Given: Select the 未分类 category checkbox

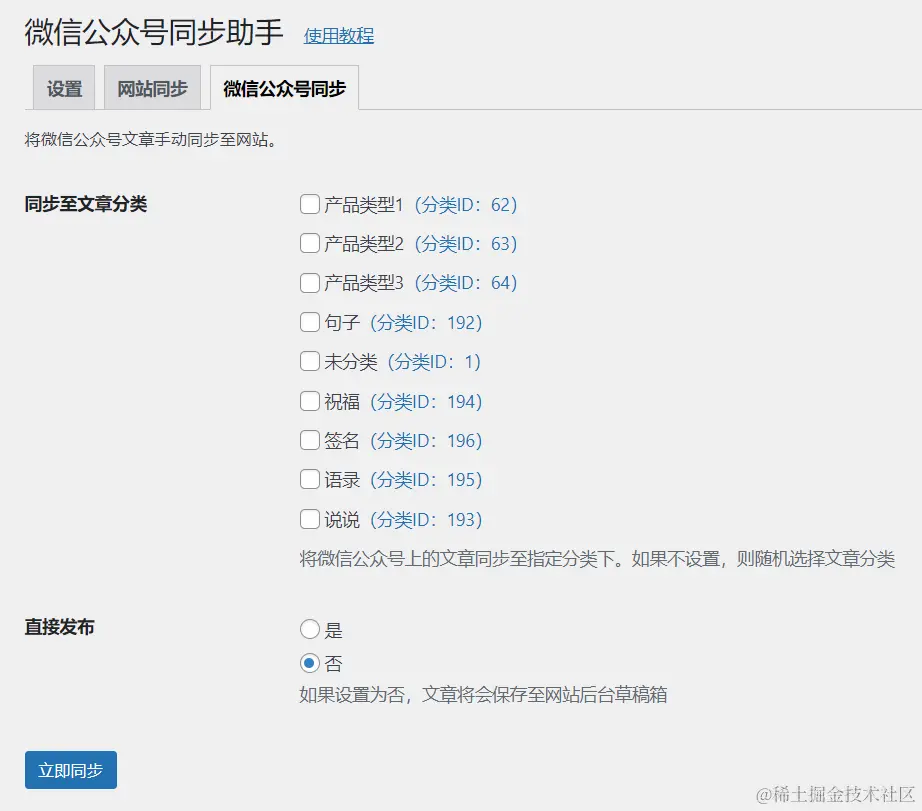Looking at the screenshot, I should click(x=309, y=361).
